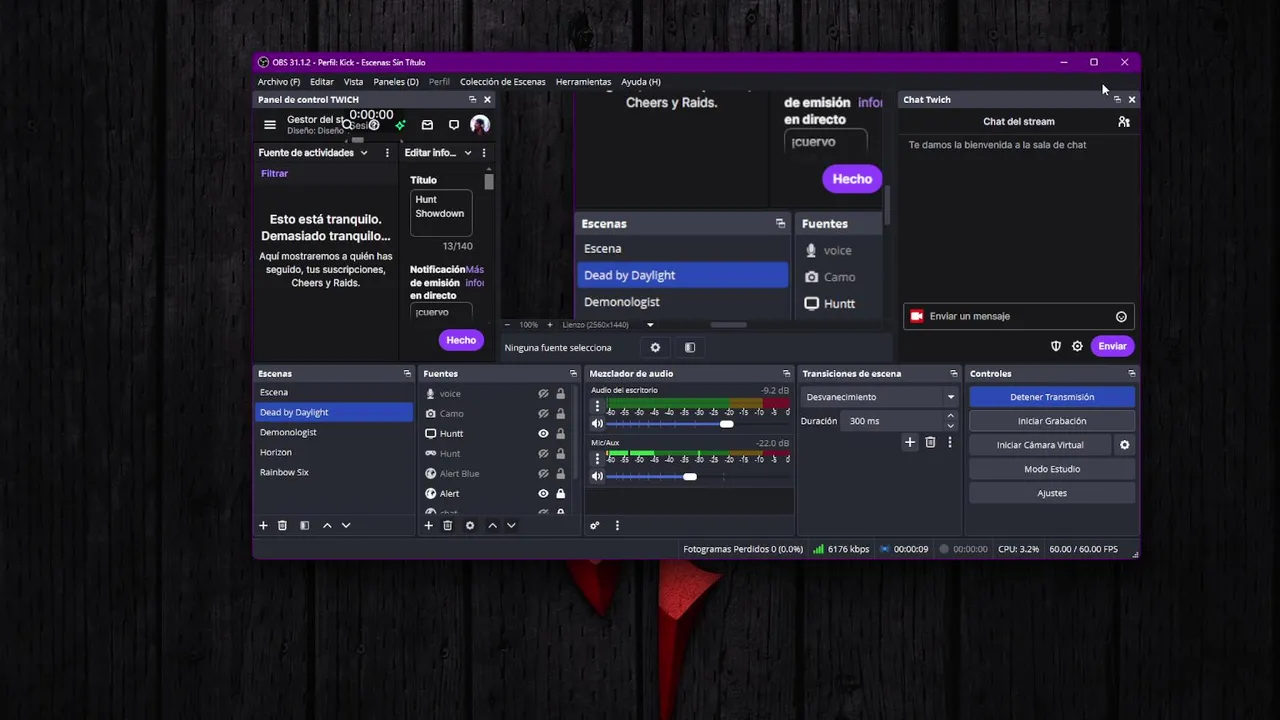Move source up in Fuentes toolbar
The height and width of the screenshot is (720, 1280).
point(492,525)
